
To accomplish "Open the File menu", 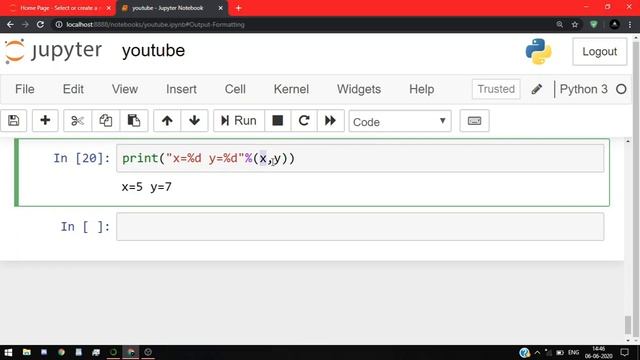I will click(x=24, y=89).
